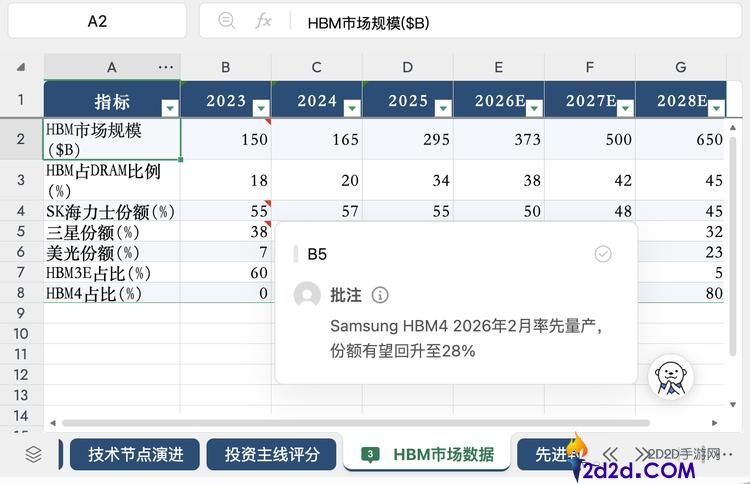Open filter dropdown on 2023 header
Screen dimensions: 750x484
click(261, 108)
